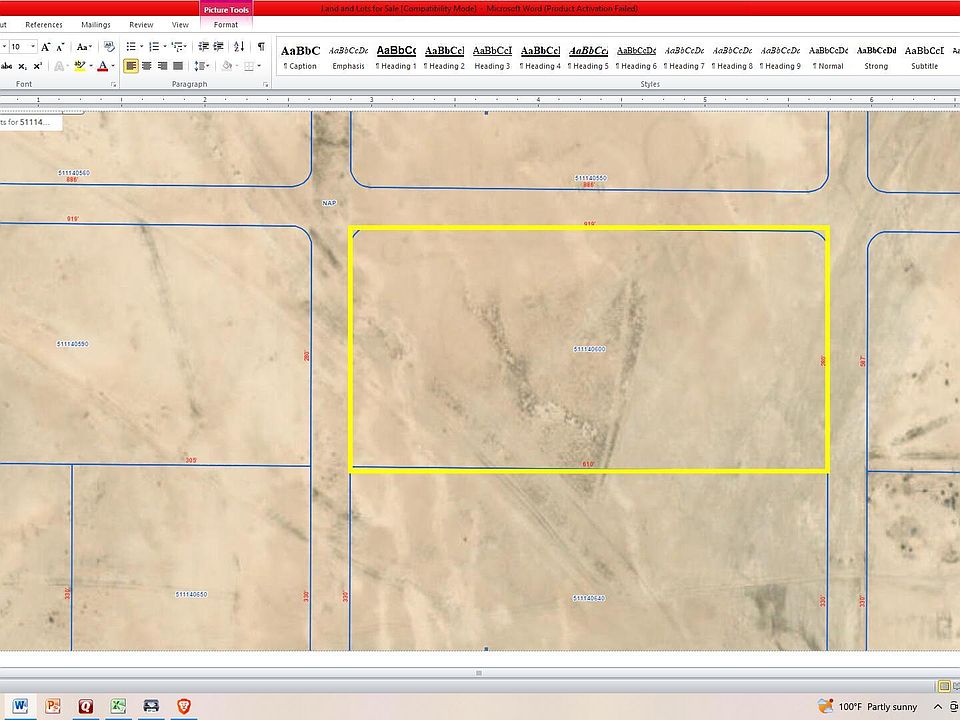Click the text highlight color button

click(x=80, y=66)
